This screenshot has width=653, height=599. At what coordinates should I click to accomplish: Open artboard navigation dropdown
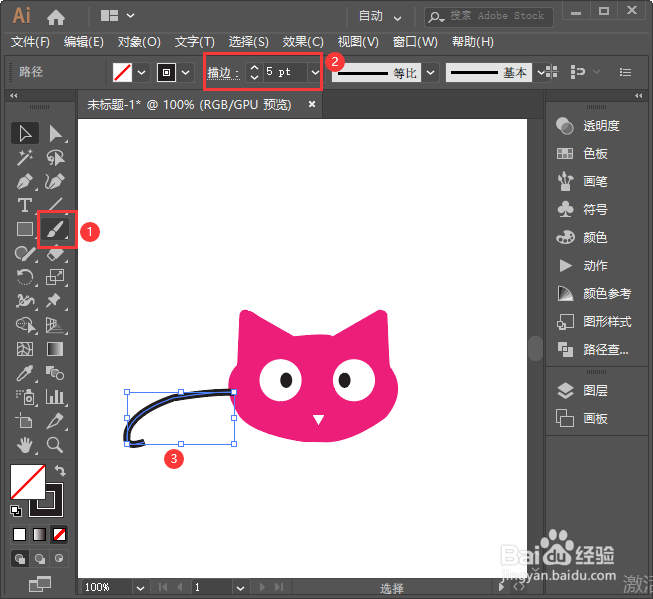pyautogui.click(x=240, y=588)
